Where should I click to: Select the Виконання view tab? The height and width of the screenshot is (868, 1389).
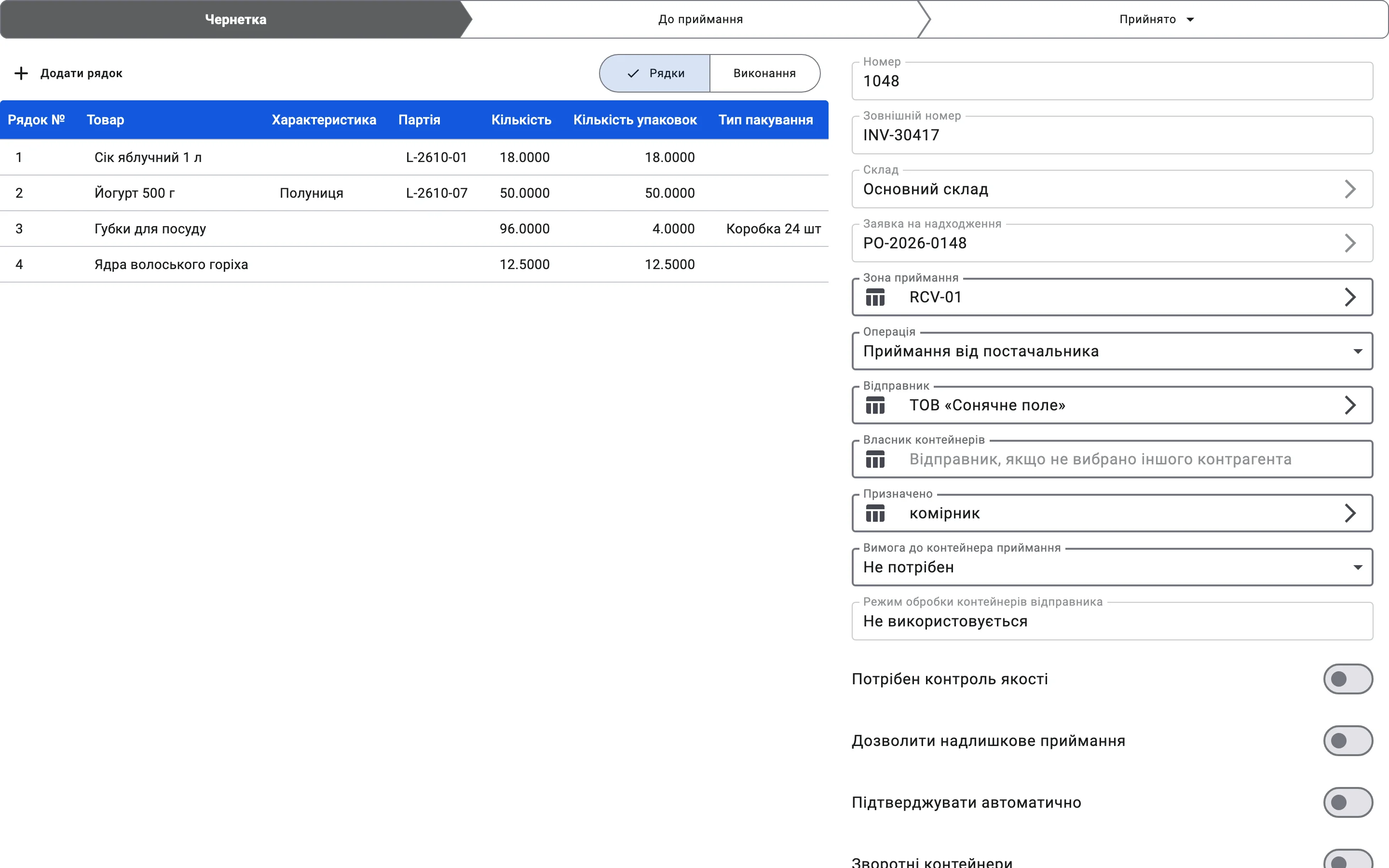pos(764,73)
